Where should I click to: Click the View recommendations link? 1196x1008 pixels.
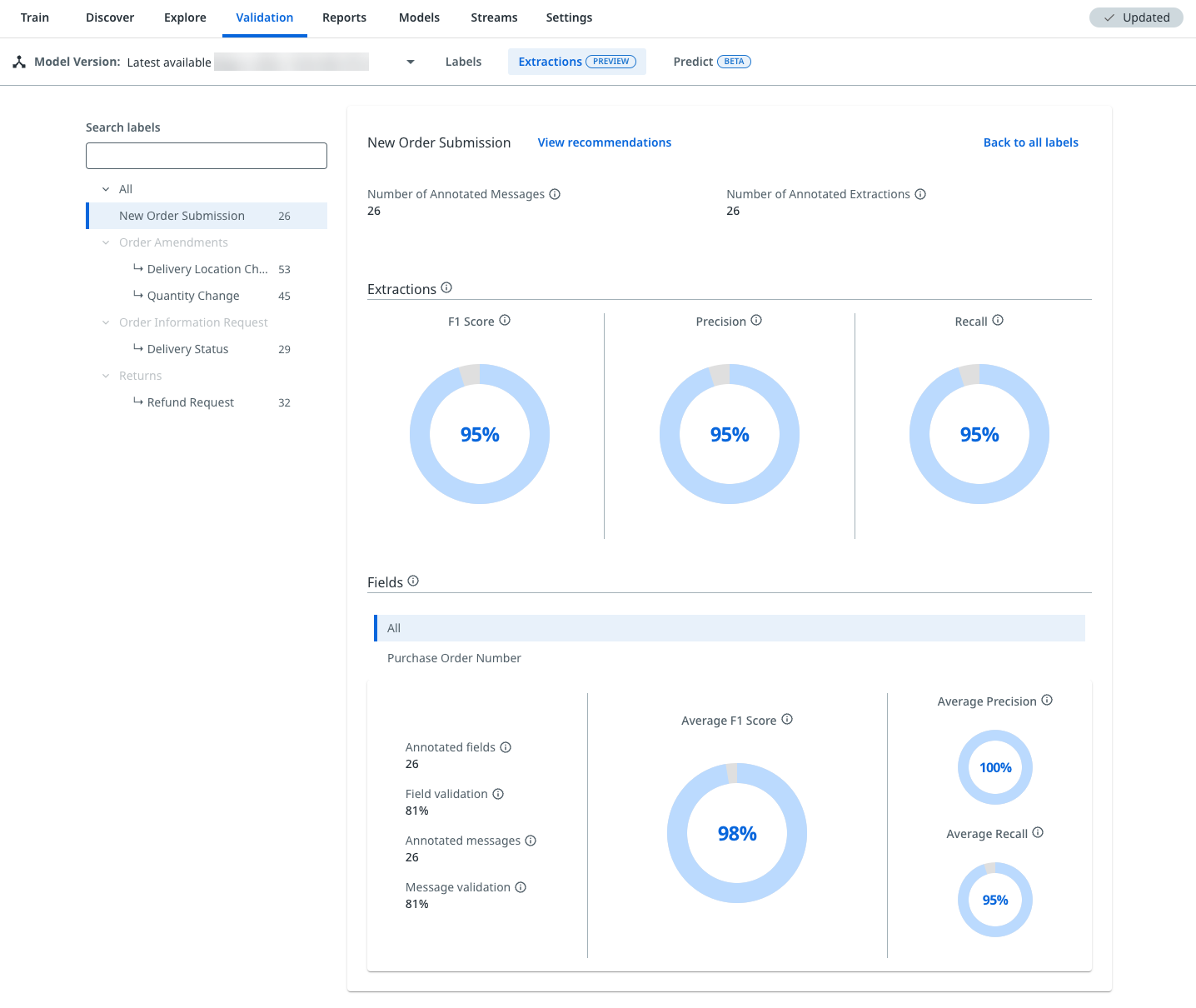tap(604, 142)
